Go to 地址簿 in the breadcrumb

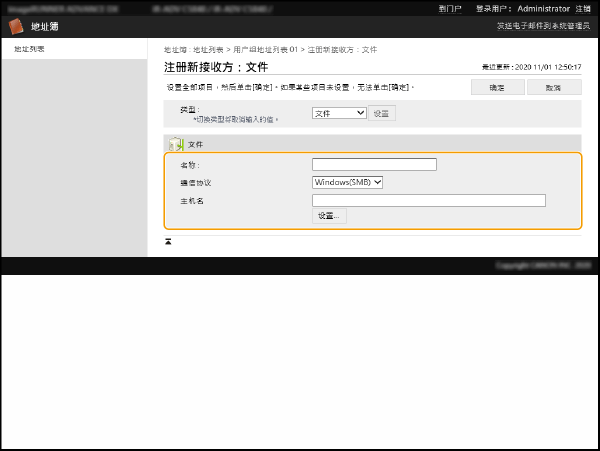pos(173,49)
